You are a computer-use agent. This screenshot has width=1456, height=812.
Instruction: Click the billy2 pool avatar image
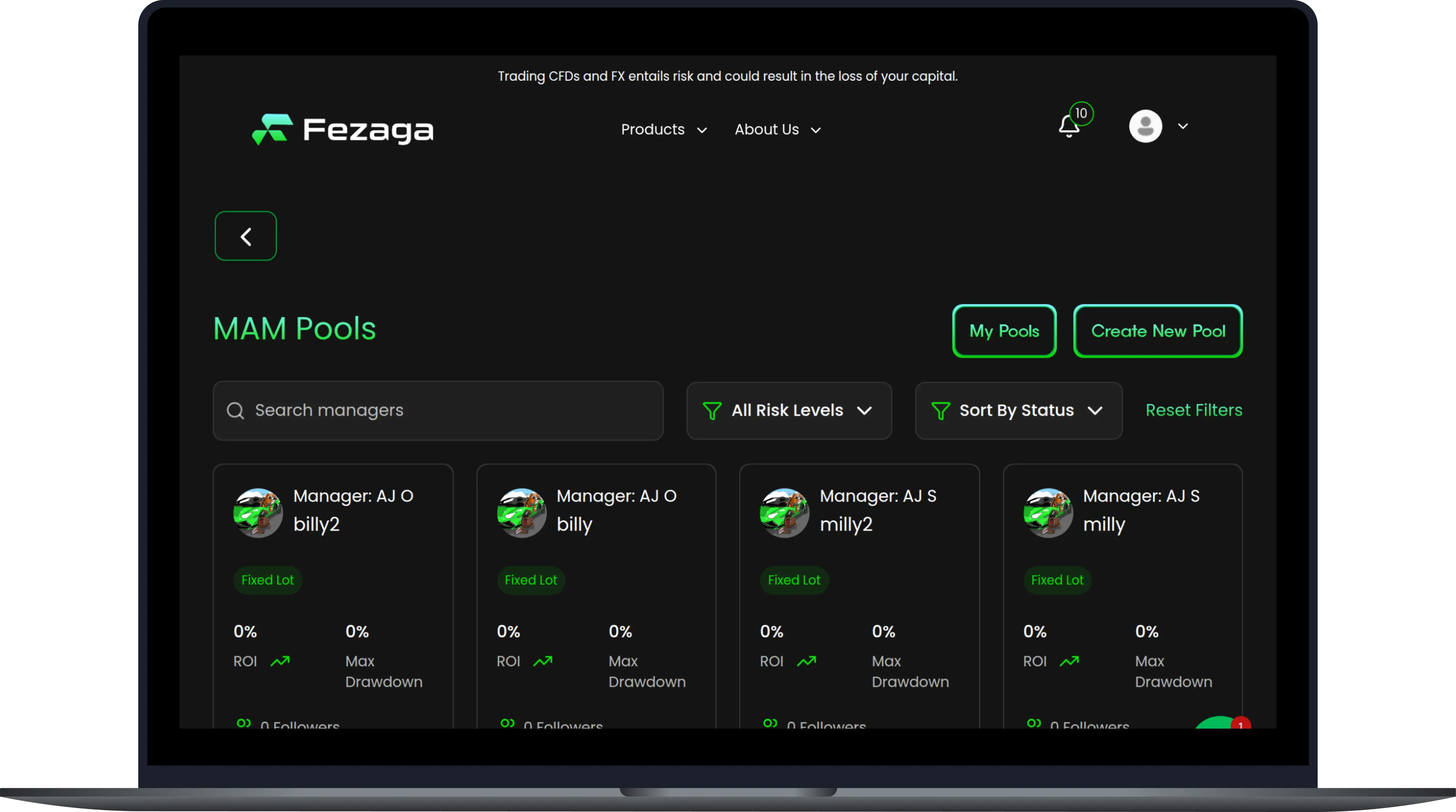(258, 512)
